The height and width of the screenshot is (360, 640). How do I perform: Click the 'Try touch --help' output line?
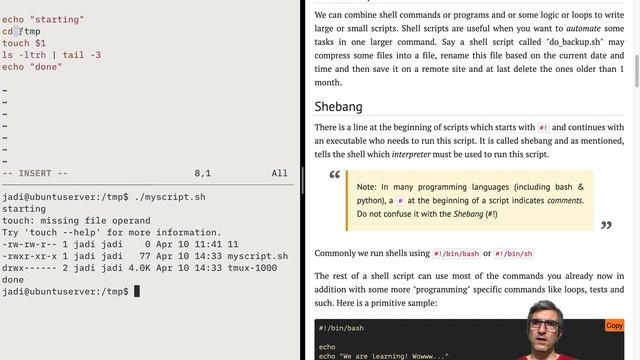[x=111, y=232]
